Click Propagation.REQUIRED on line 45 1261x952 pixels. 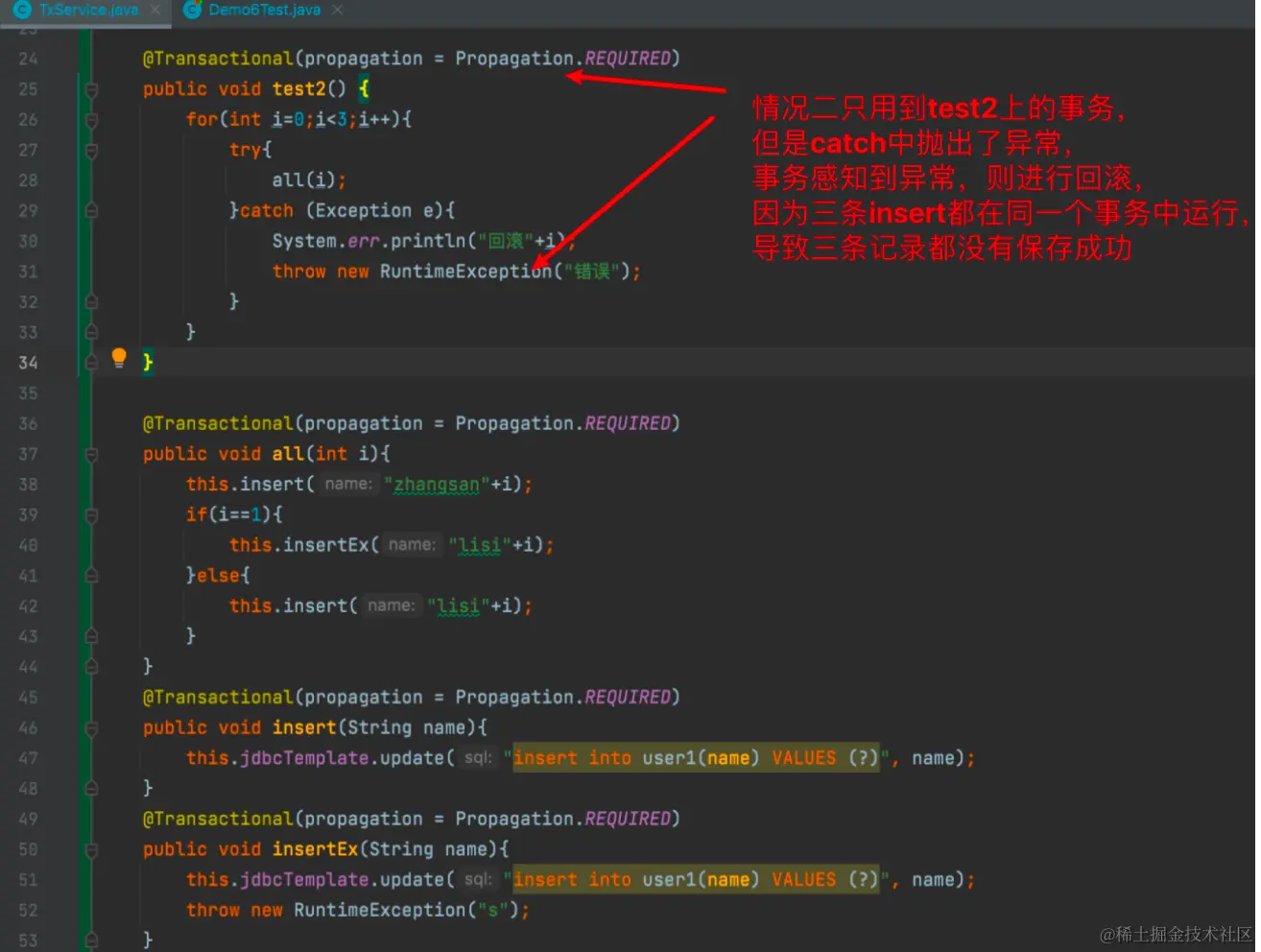point(562,698)
